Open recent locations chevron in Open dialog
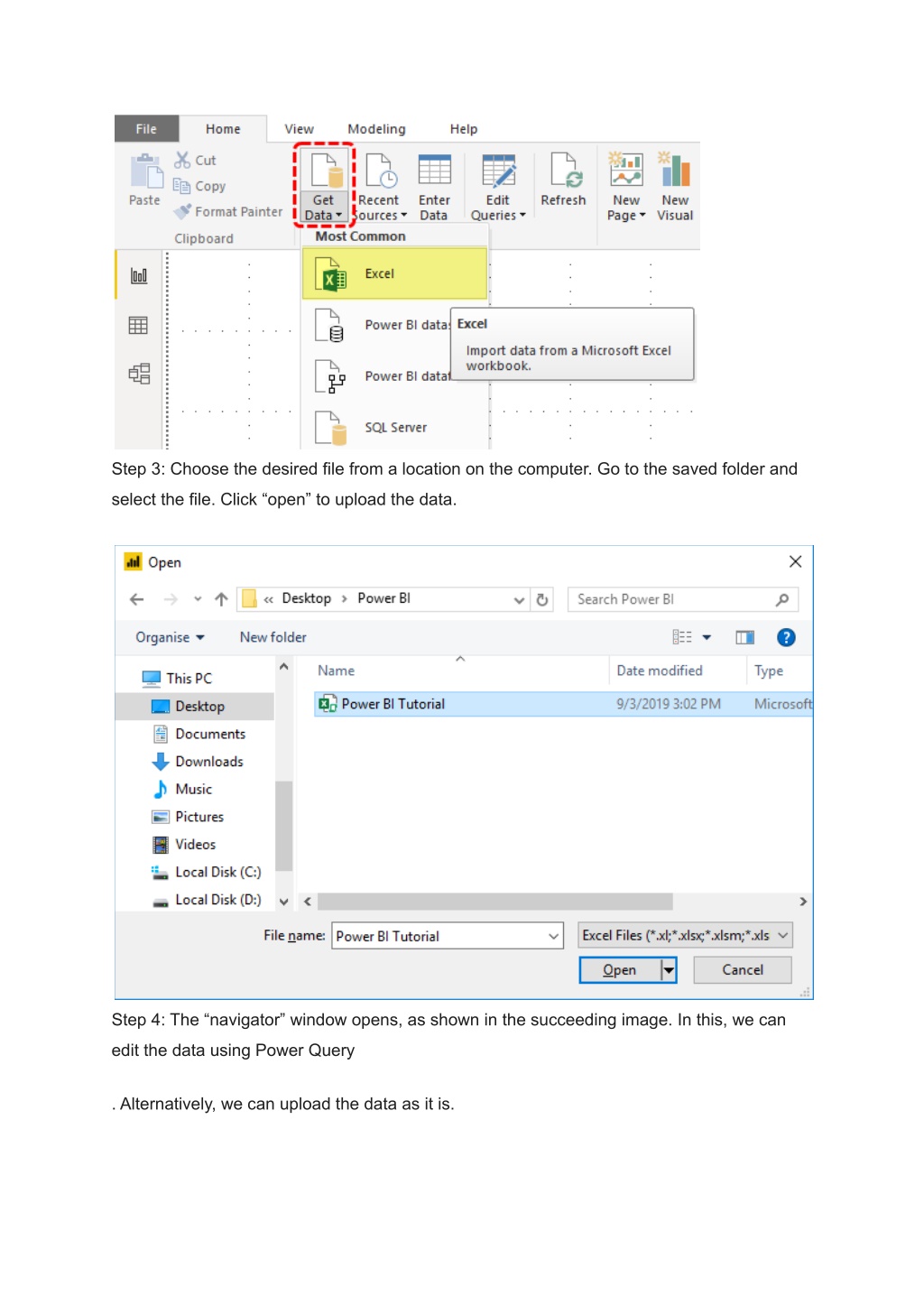924x1305 pixels. pos(198,599)
